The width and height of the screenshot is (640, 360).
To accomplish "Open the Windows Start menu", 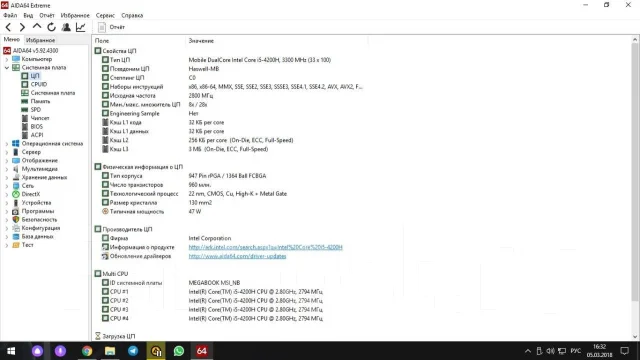I will point(11,351).
